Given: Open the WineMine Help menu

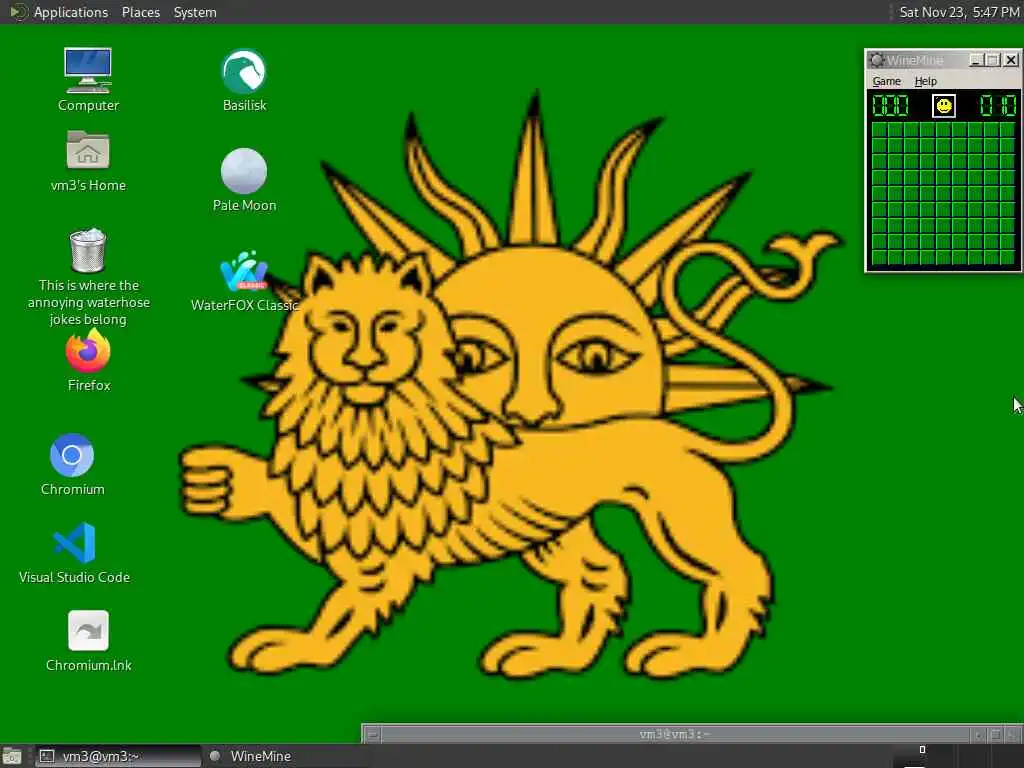Looking at the screenshot, I should click(x=925, y=81).
